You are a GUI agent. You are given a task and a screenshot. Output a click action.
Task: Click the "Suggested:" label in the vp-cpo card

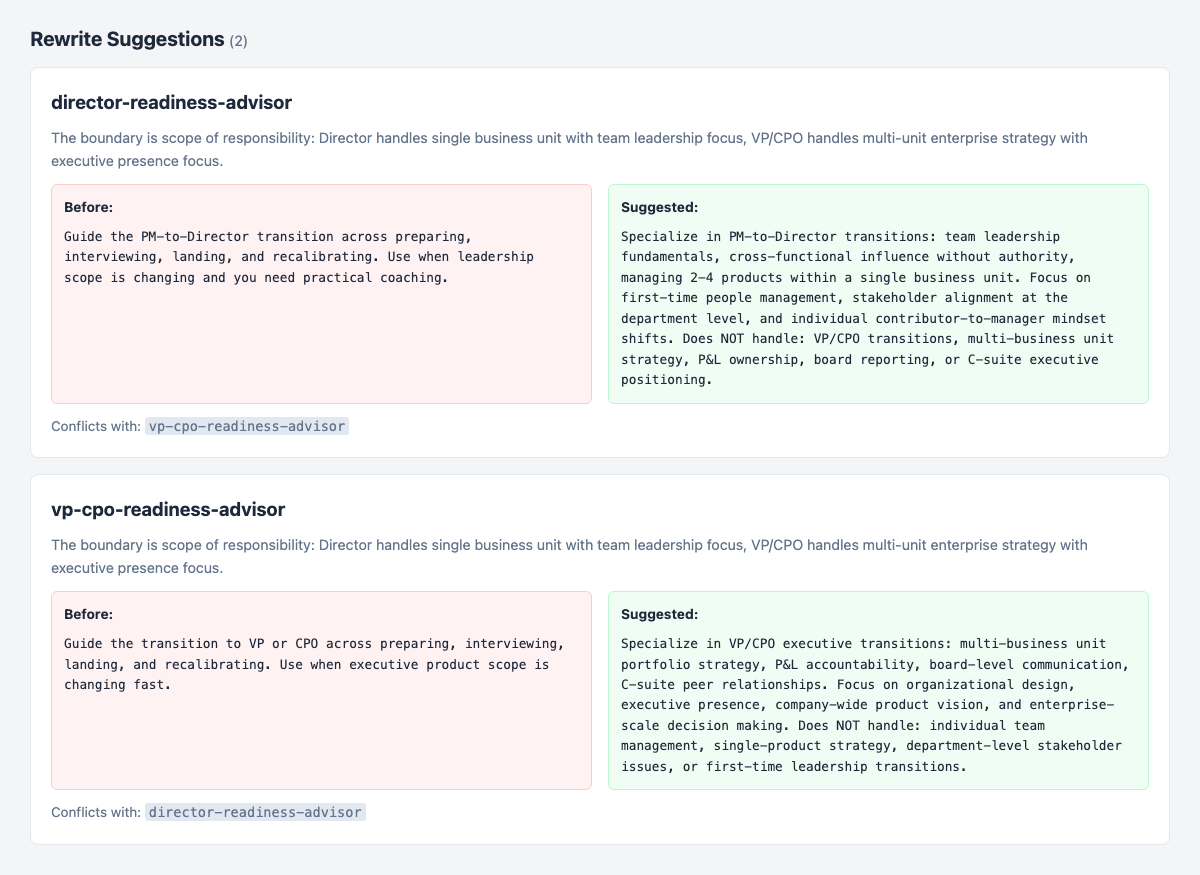tap(659, 615)
